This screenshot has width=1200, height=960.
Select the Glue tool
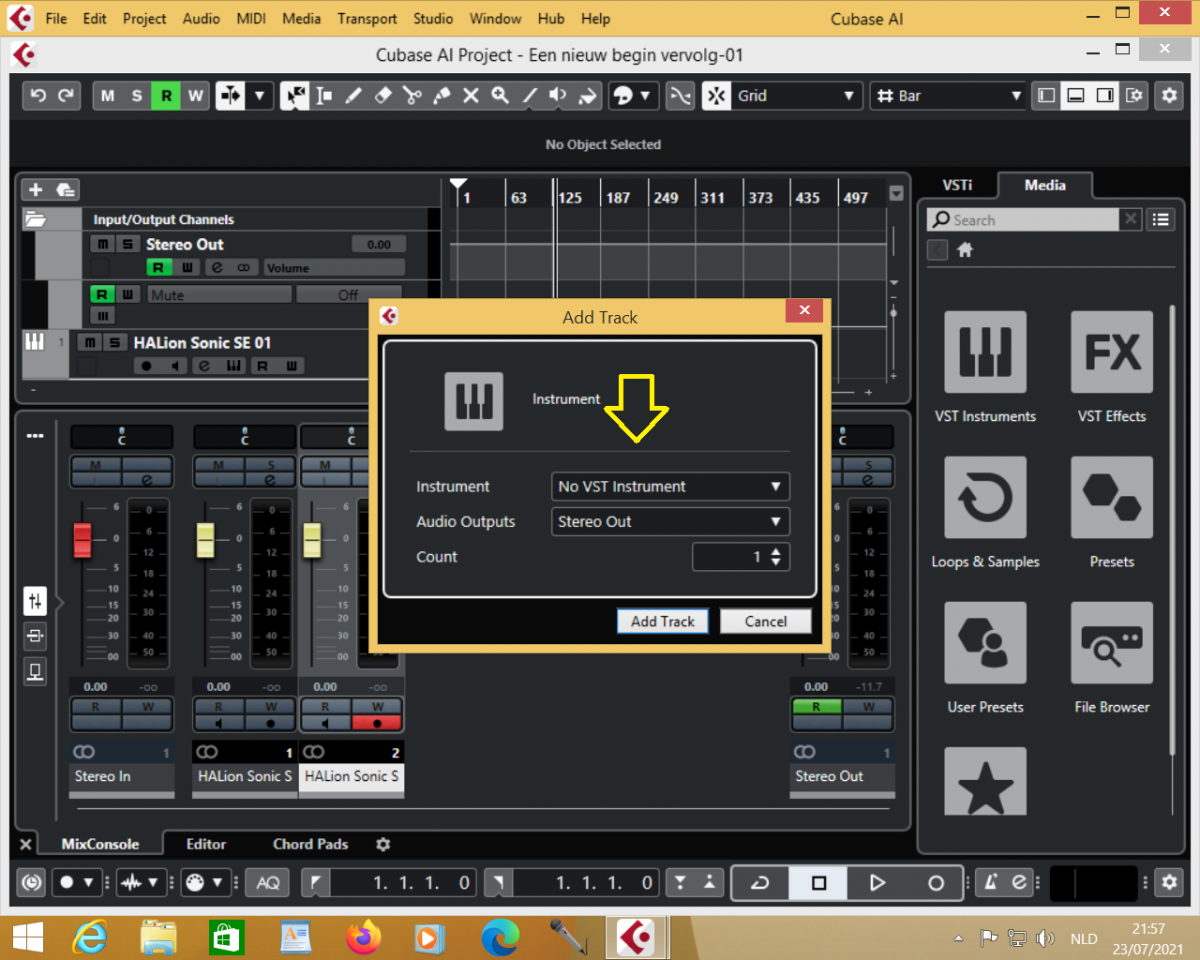tap(441, 96)
